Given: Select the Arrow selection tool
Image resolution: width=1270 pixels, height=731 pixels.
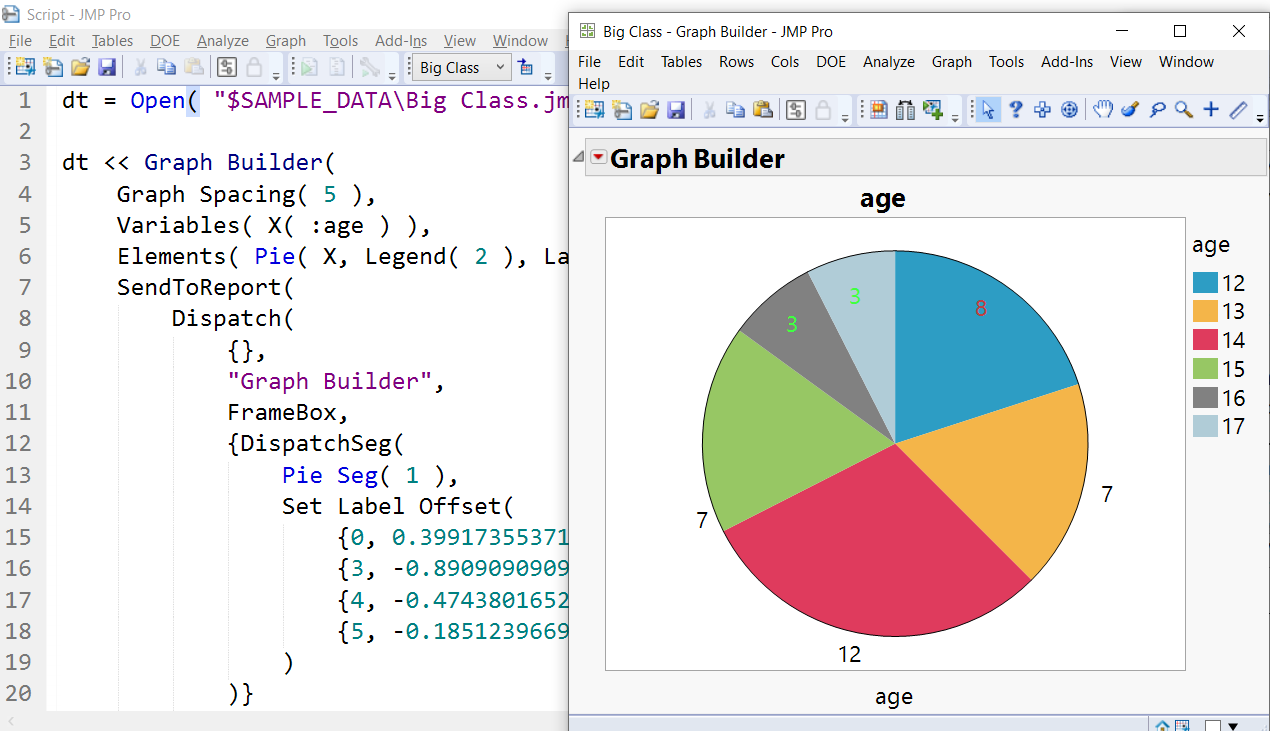Looking at the screenshot, I should tap(988, 109).
